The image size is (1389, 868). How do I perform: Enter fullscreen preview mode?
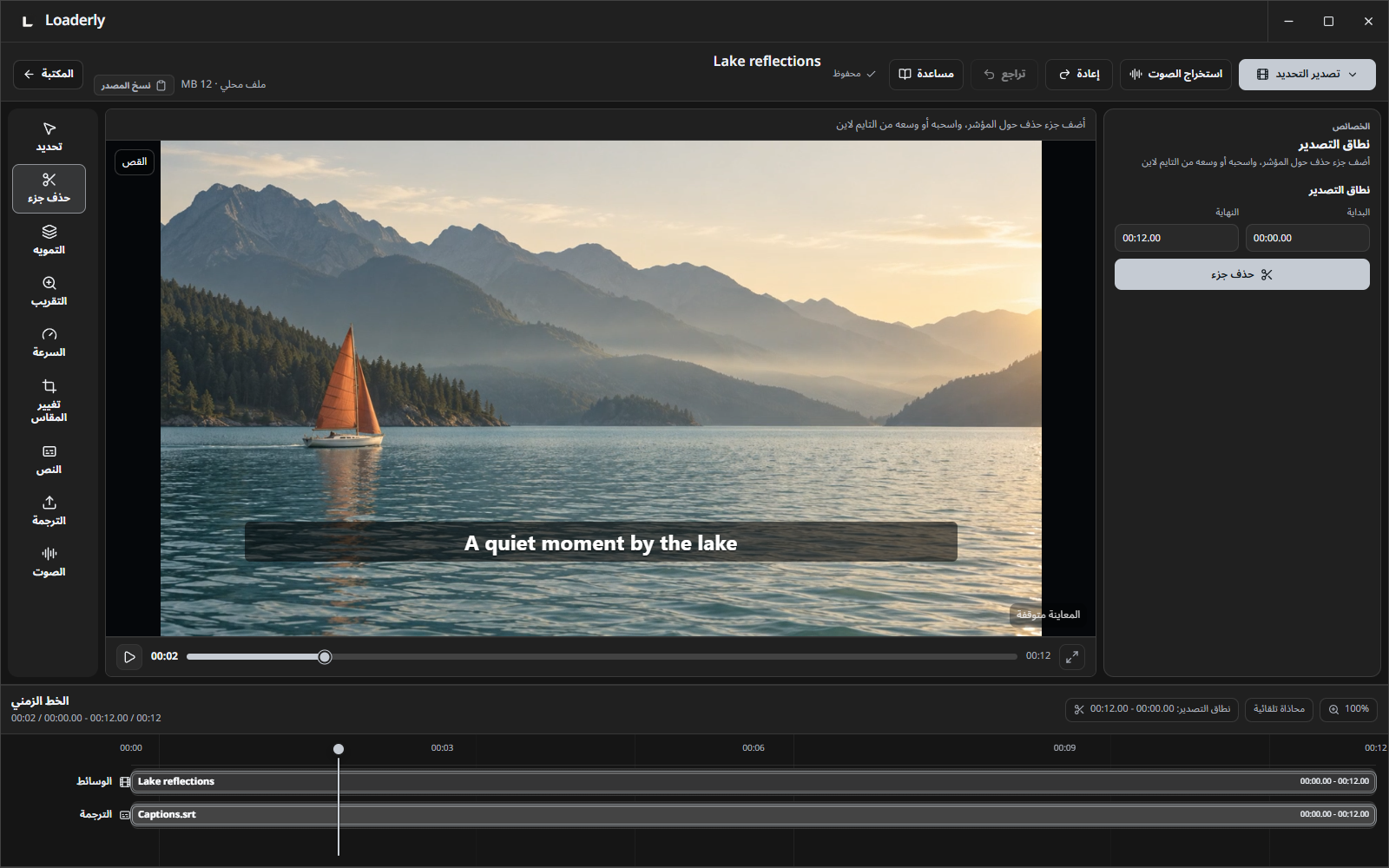click(1072, 657)
